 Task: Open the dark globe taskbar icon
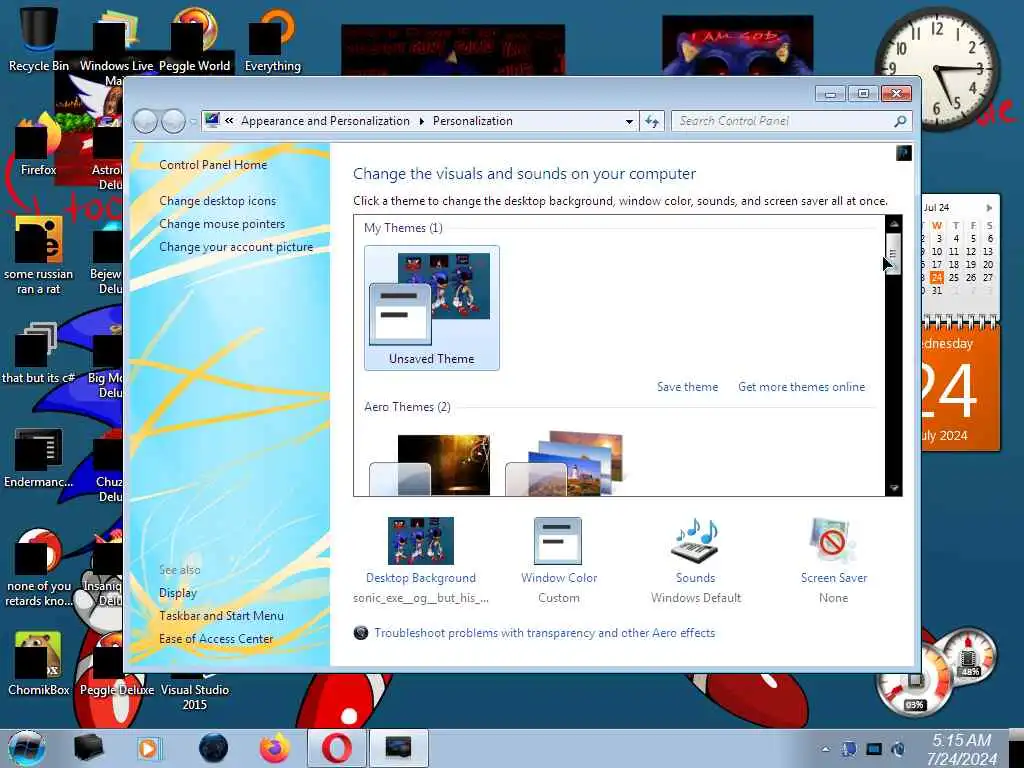(214, 748)
